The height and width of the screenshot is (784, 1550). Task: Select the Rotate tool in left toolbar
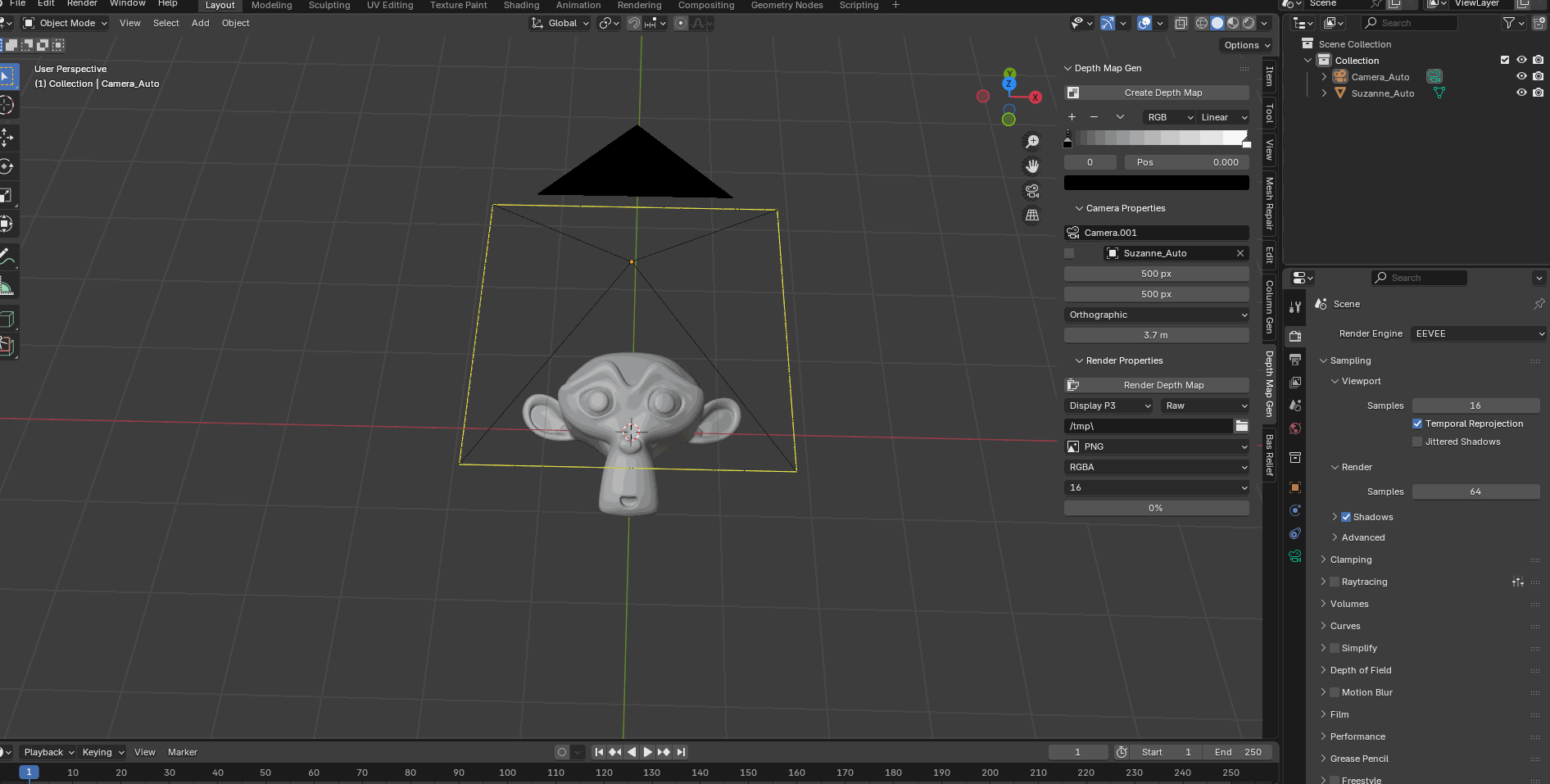(x=7, y=166)
